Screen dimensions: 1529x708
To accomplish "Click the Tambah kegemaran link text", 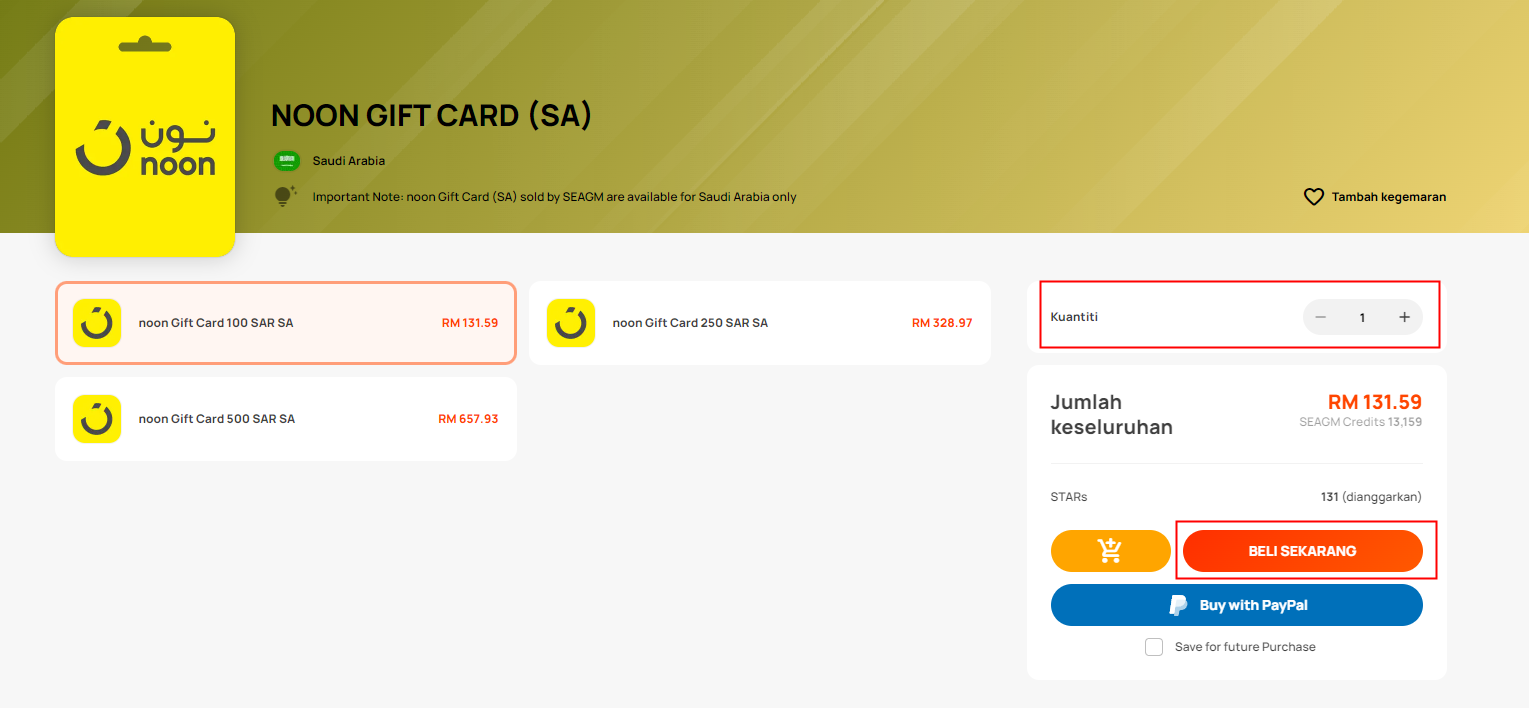I will click(1389, 197).
